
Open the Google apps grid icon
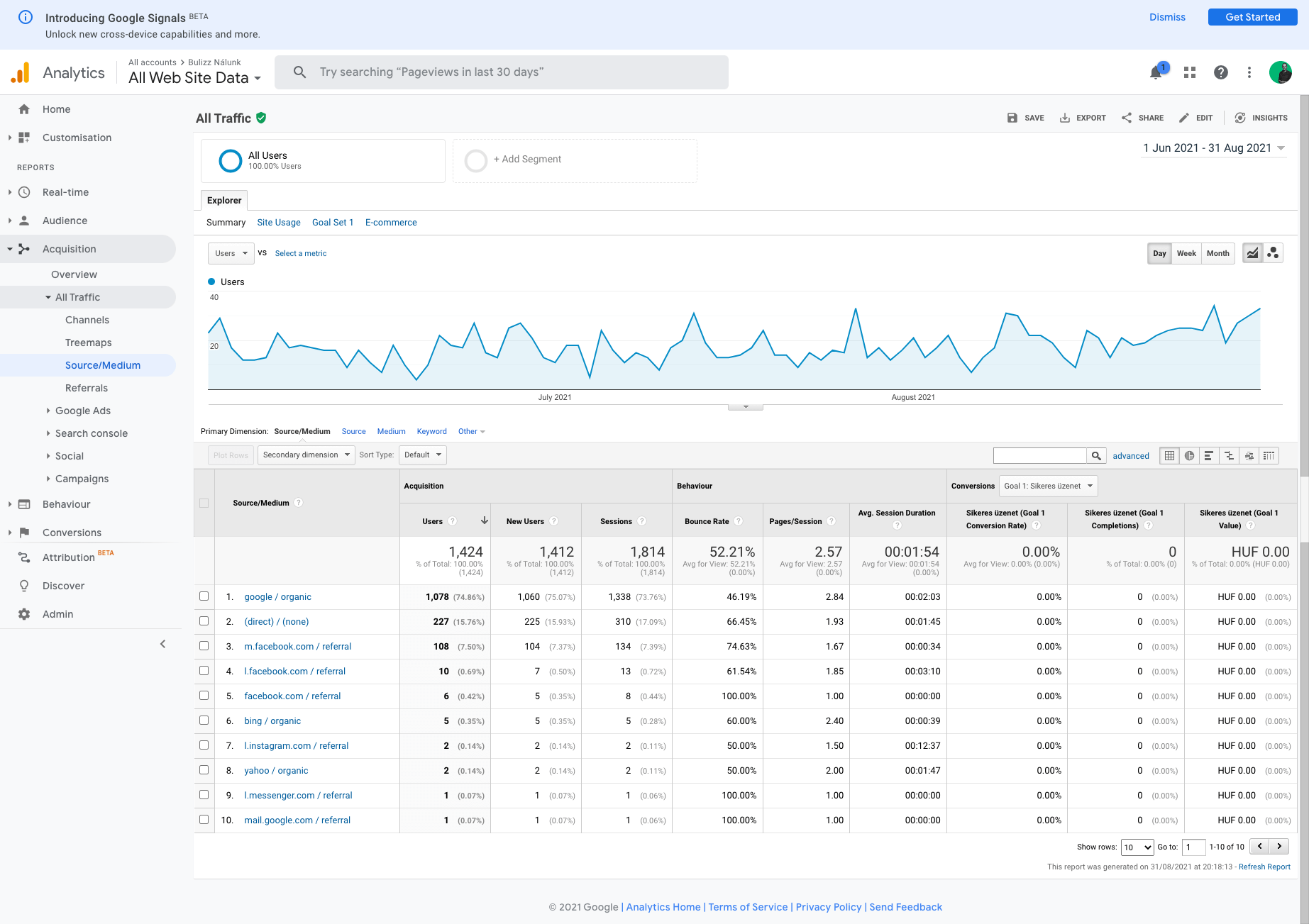click(1190, 72)
